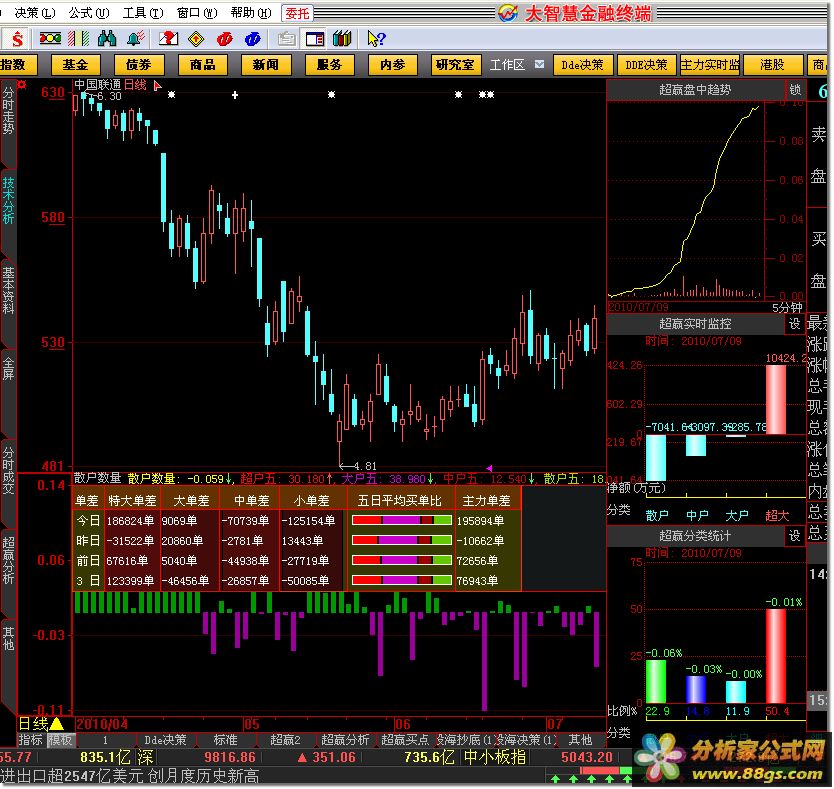Click the yellow triangle next to 日线 period
The height and width of the screenshot is (789, 834).
coord(56,724)
